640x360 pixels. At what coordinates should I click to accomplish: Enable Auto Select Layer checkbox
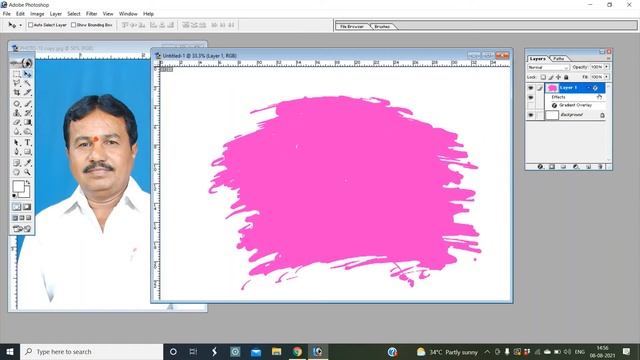31,25
